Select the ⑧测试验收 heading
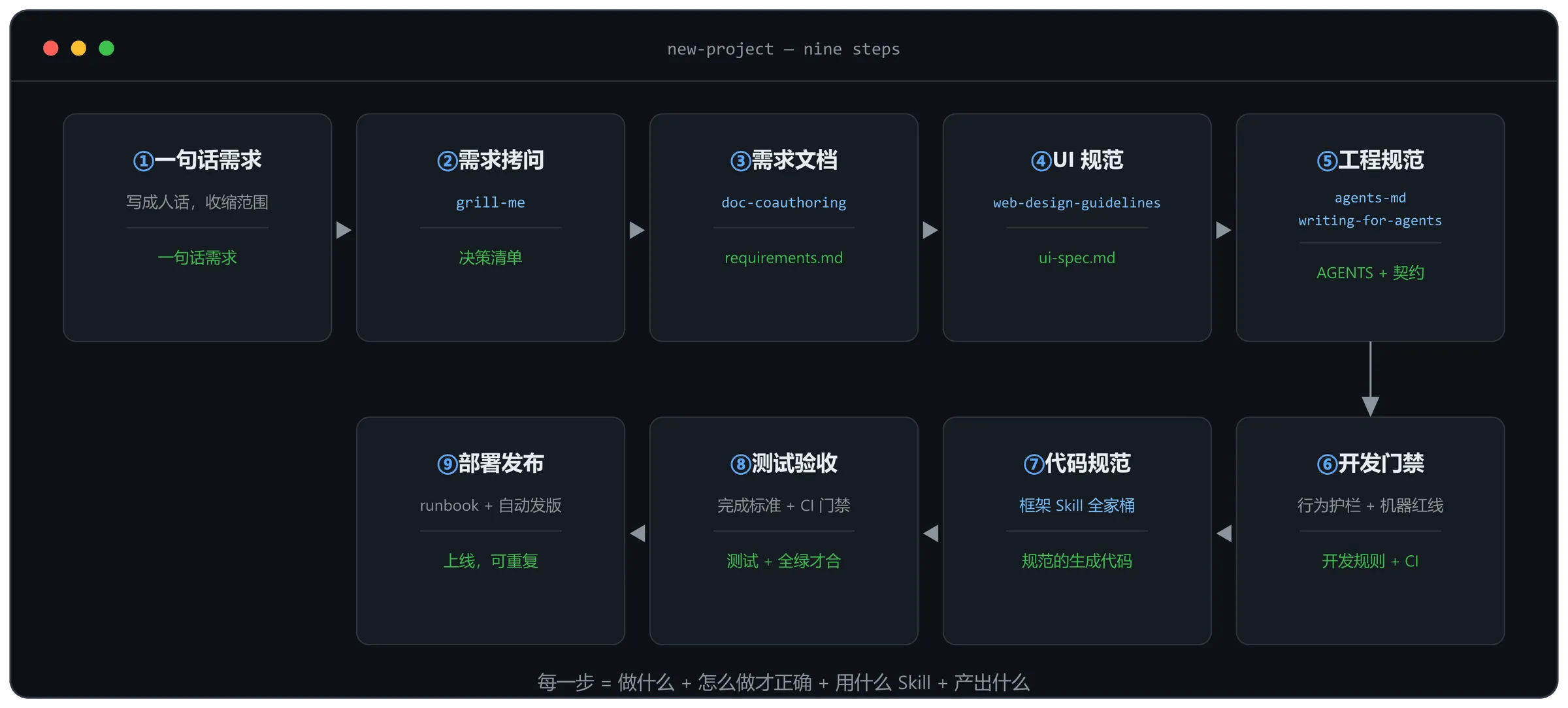This screenshot has height=708, width=1568. [x=784, y=464]
